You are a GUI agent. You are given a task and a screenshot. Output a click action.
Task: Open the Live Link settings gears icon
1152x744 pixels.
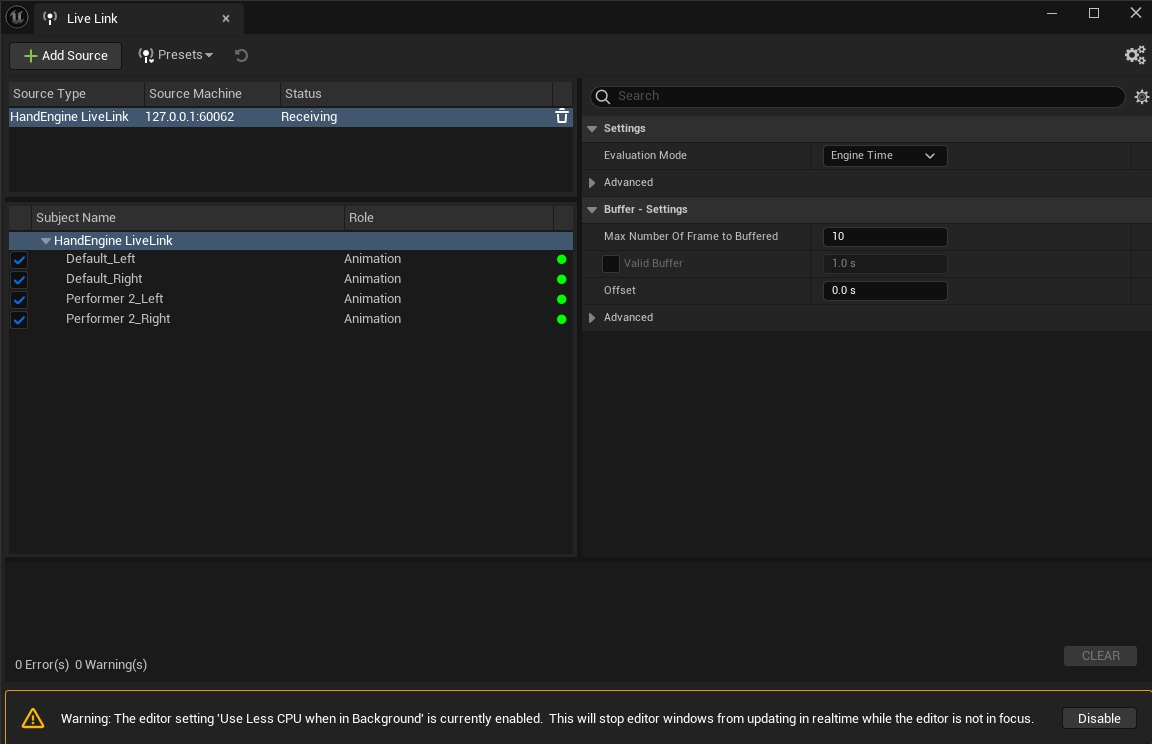pos(1135,55)
